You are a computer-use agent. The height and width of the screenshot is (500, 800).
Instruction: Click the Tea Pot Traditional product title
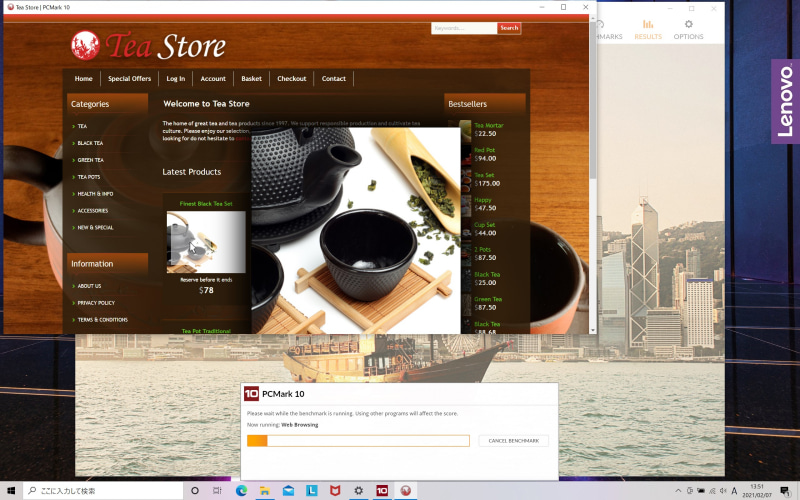[206, 331]
